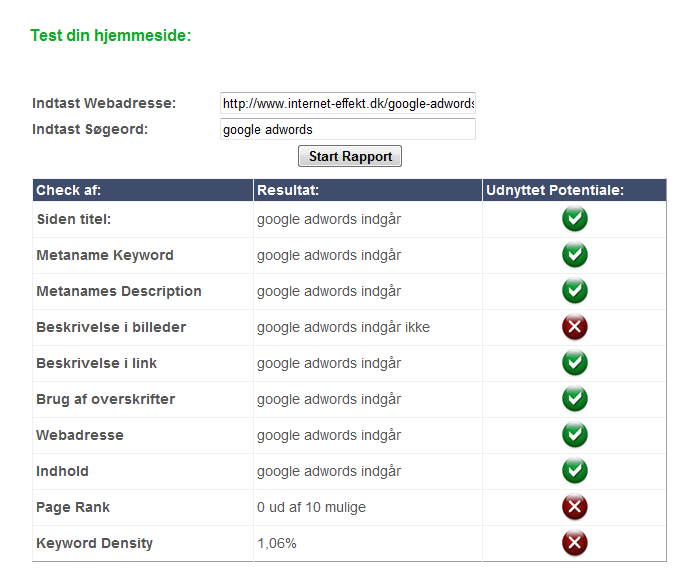The image size is (676, 575).
Task: Click the Test din hjemmeside heading
Action: [x=111, y=35]
